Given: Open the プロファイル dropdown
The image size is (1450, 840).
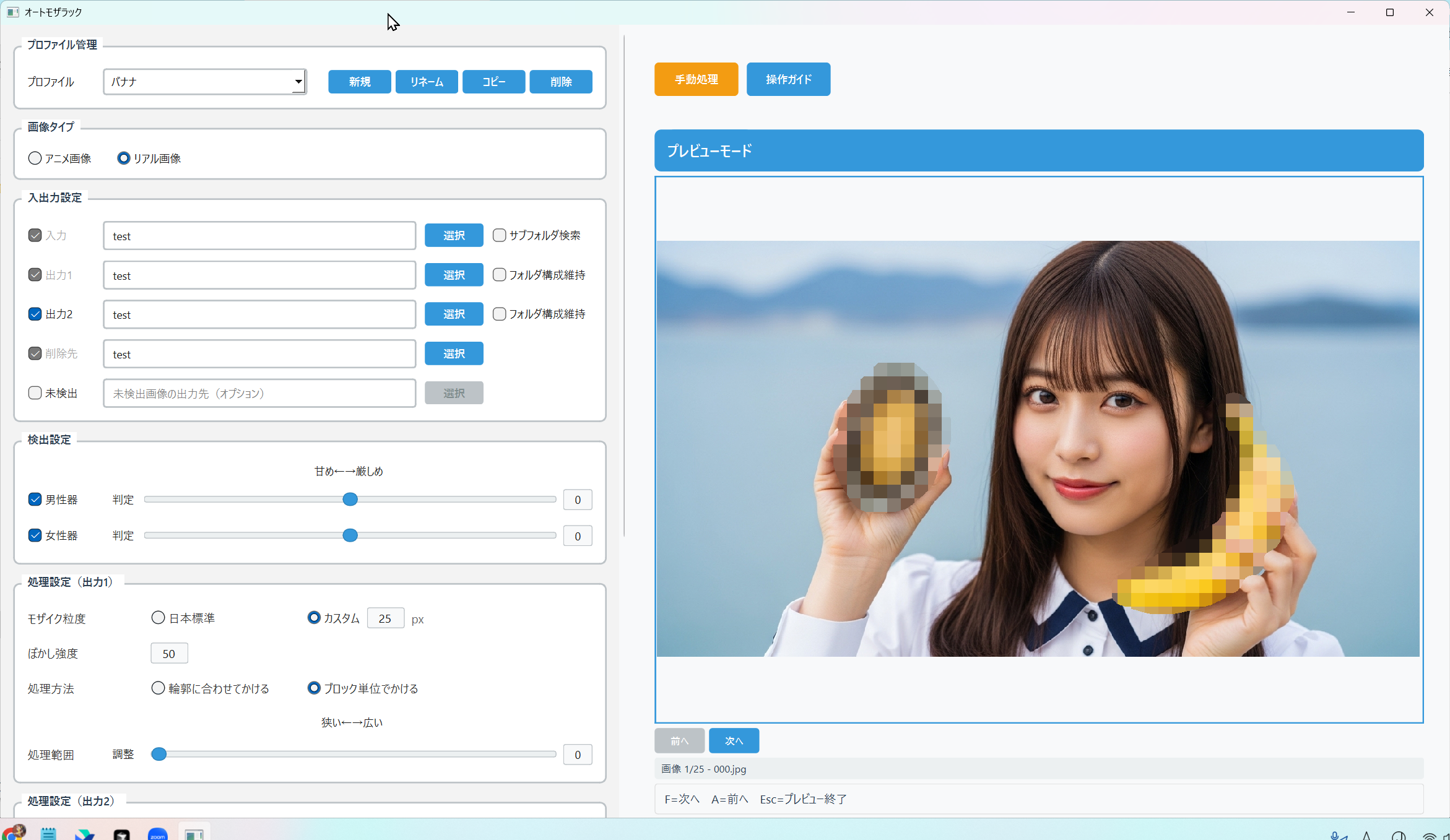Looking at the screenshot, I should (x=205, y=82).
